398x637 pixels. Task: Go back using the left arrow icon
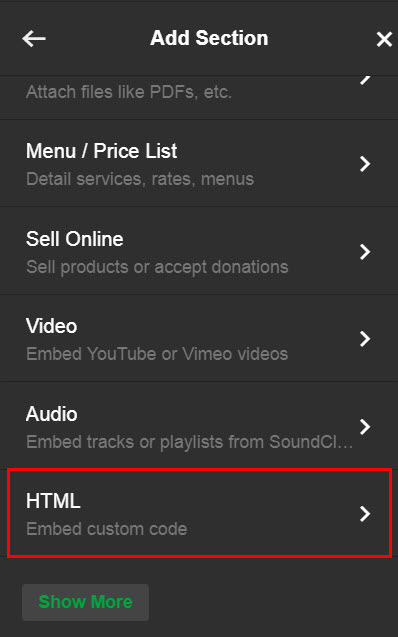[34, 39]
